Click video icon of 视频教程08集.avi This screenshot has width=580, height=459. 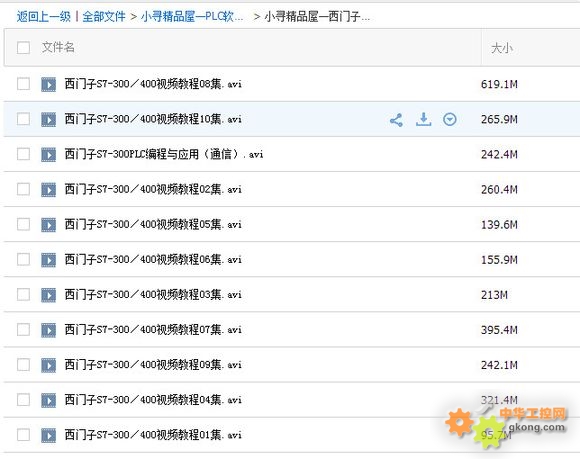pyautogui.click(x=48, y=84)
